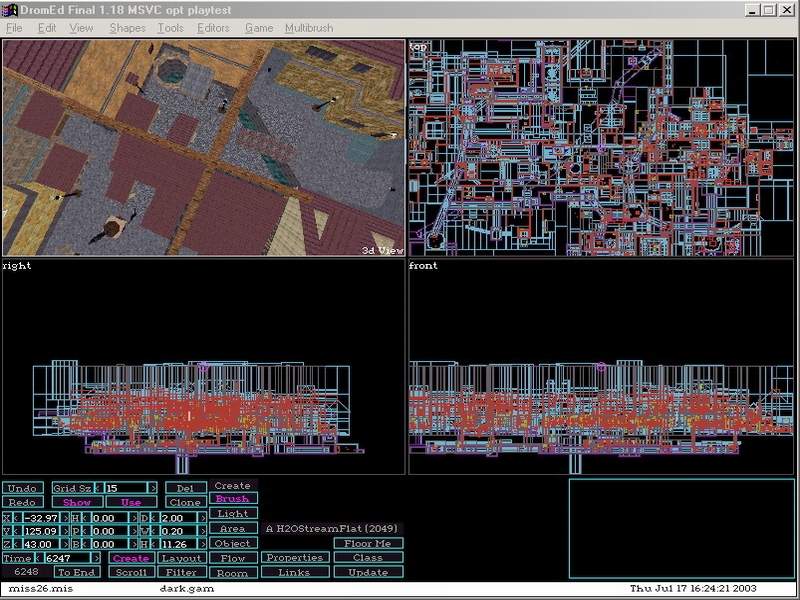Increase the B bank value
Screen dimensions: 800x600
134,544
